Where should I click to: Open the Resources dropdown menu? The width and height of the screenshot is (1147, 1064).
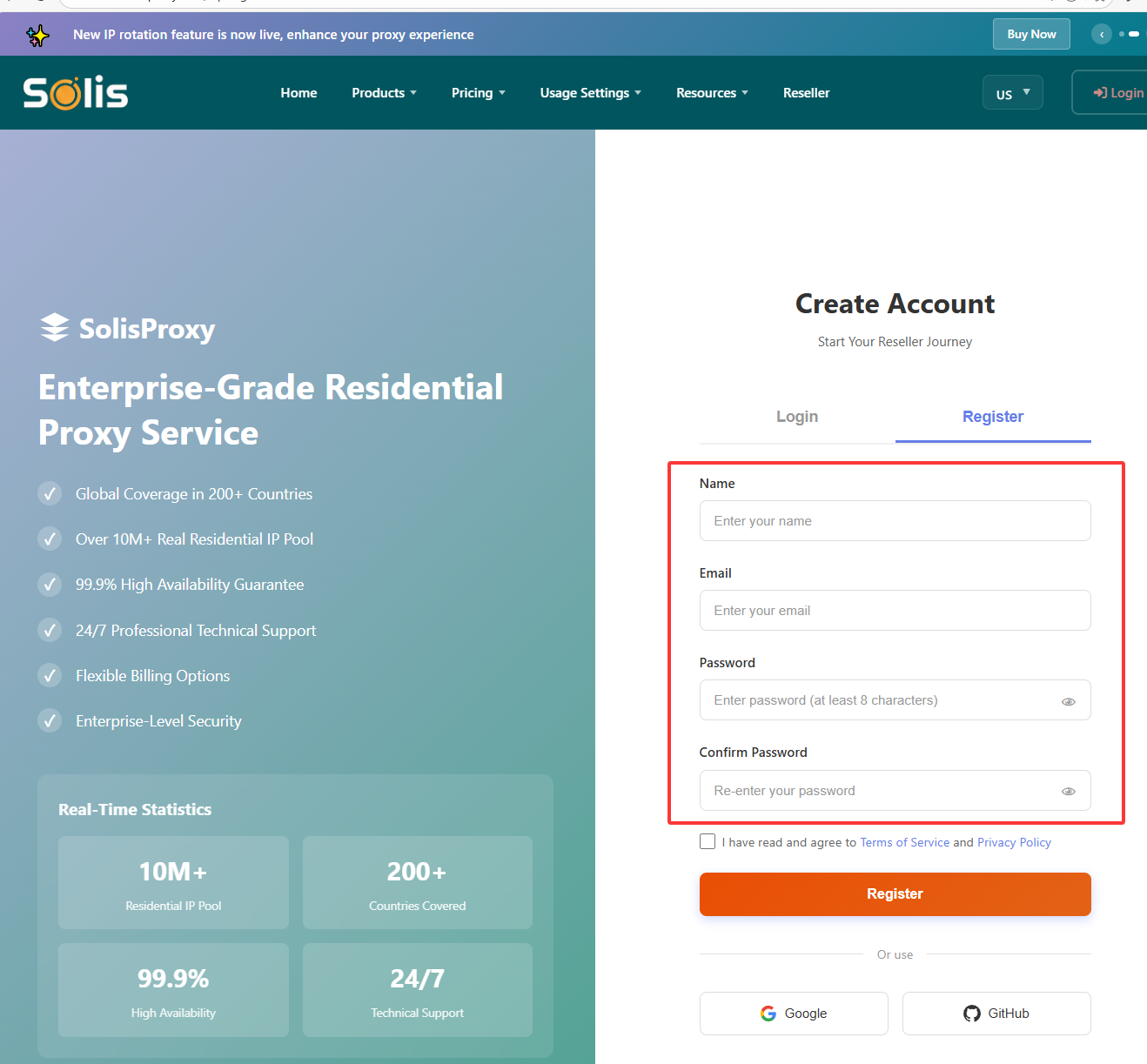point(712,93)
